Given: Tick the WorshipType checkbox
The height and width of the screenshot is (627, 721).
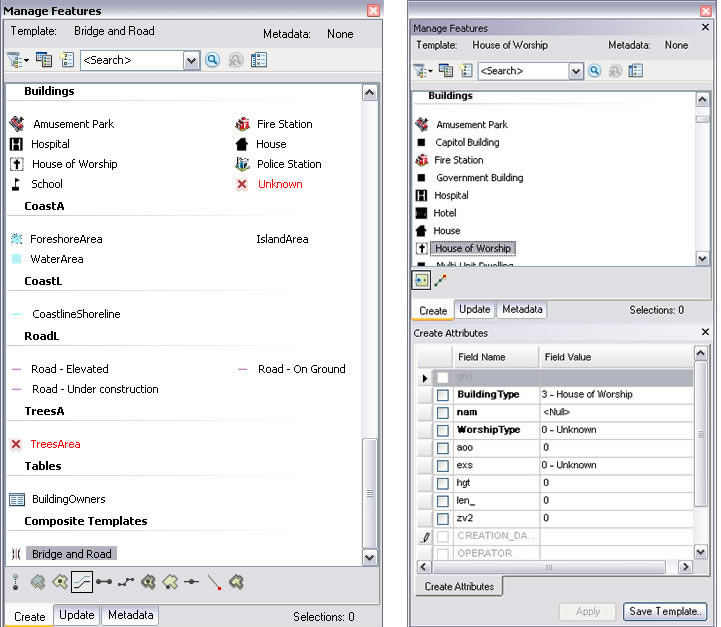Looking at the screenshot, I should [443, 430].
